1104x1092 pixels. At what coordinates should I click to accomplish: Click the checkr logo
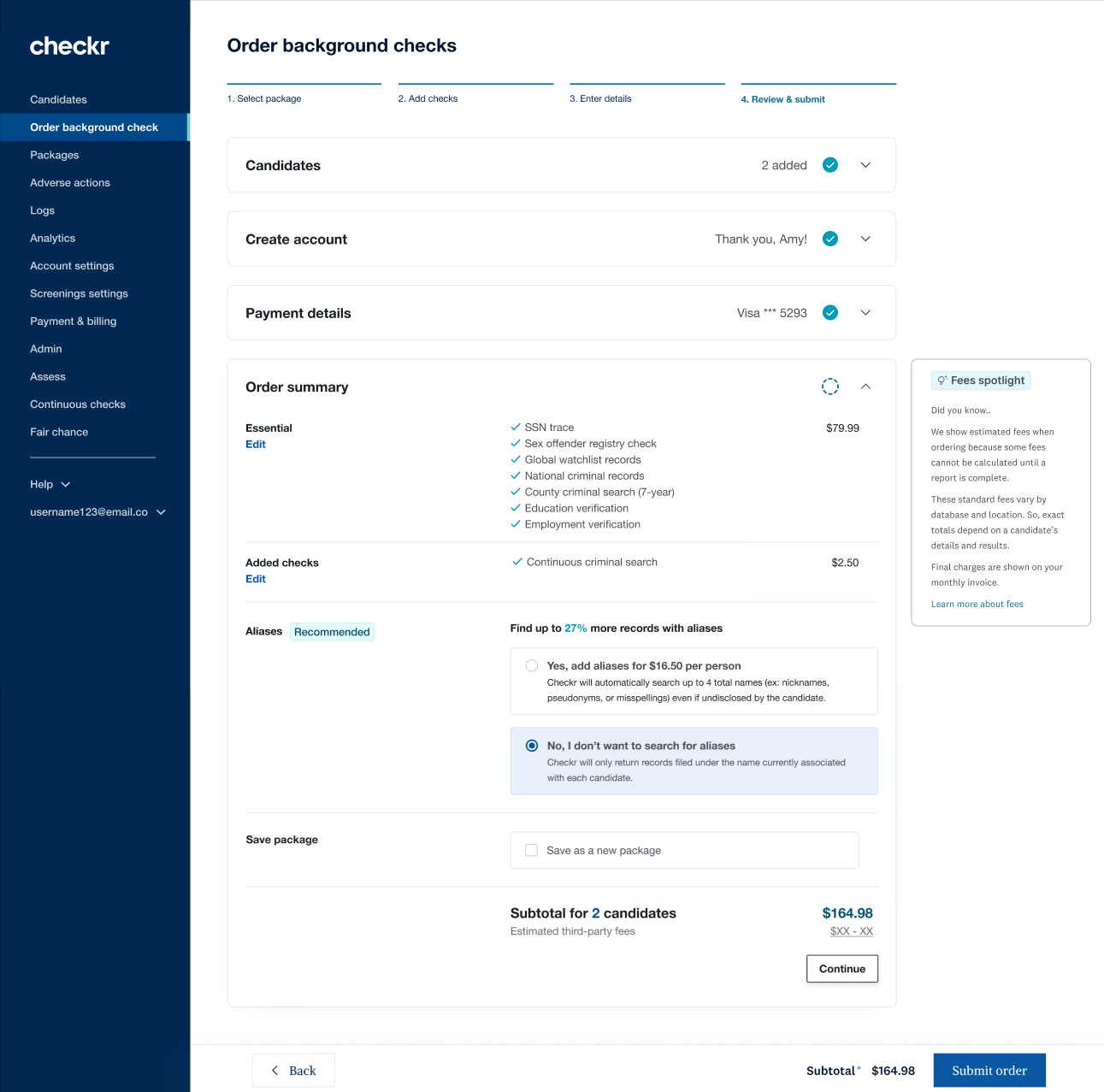[x=69, y=46]
